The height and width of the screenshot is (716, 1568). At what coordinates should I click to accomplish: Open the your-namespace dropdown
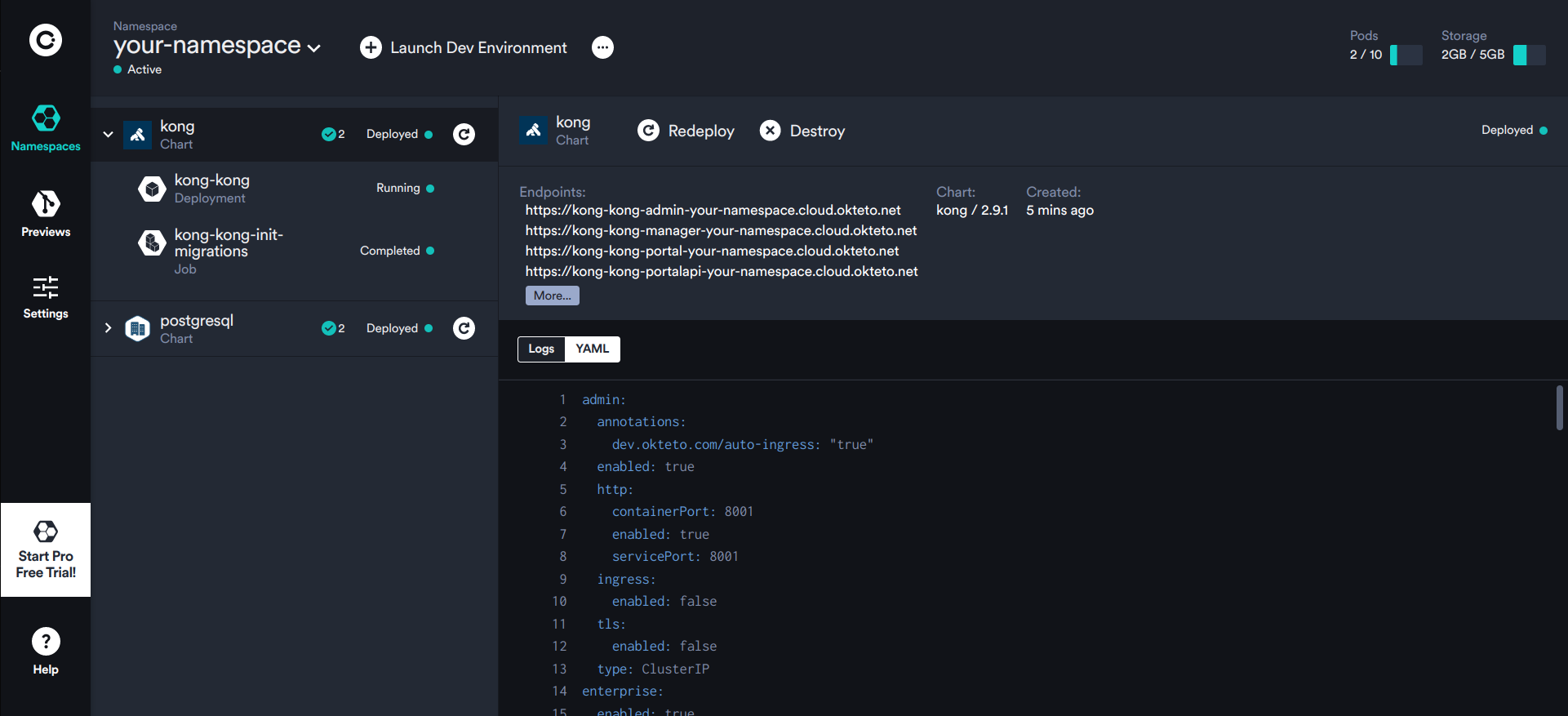[x=217, y=46]
